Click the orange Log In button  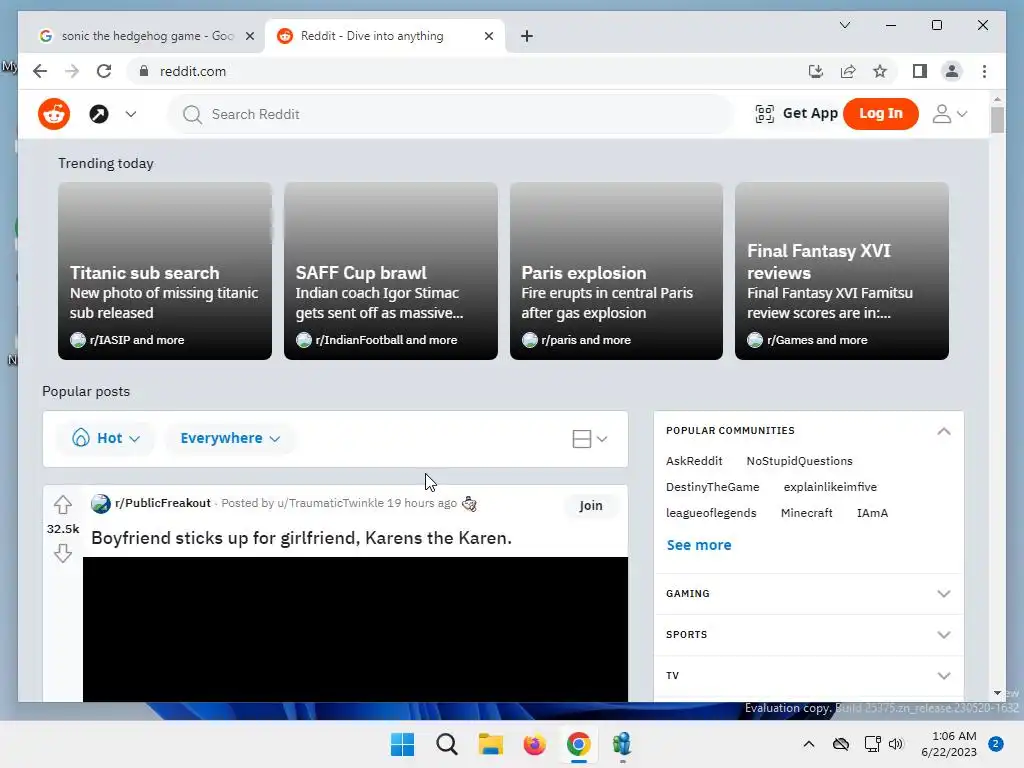click(880, 114)
